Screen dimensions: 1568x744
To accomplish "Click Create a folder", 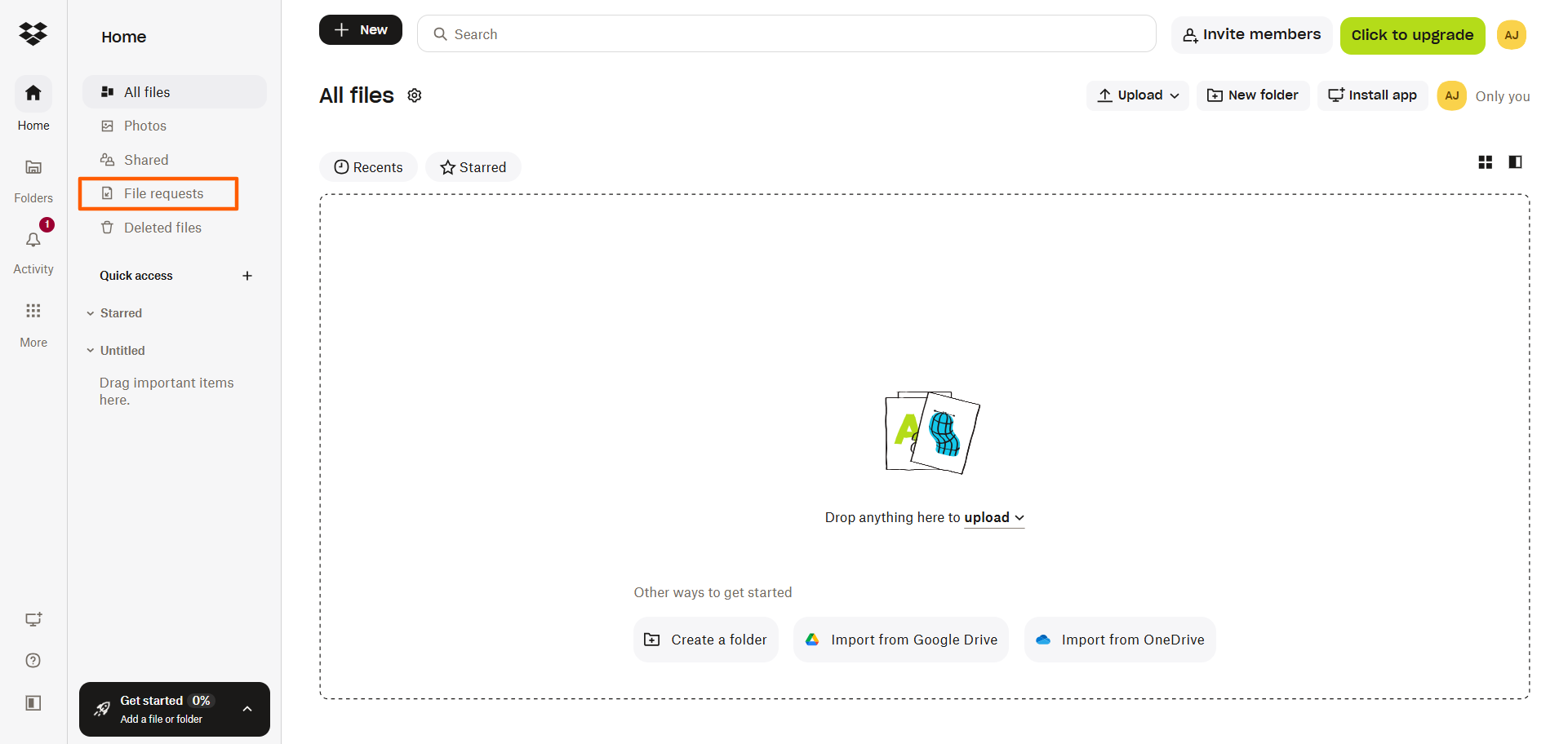I will [706, 640].
